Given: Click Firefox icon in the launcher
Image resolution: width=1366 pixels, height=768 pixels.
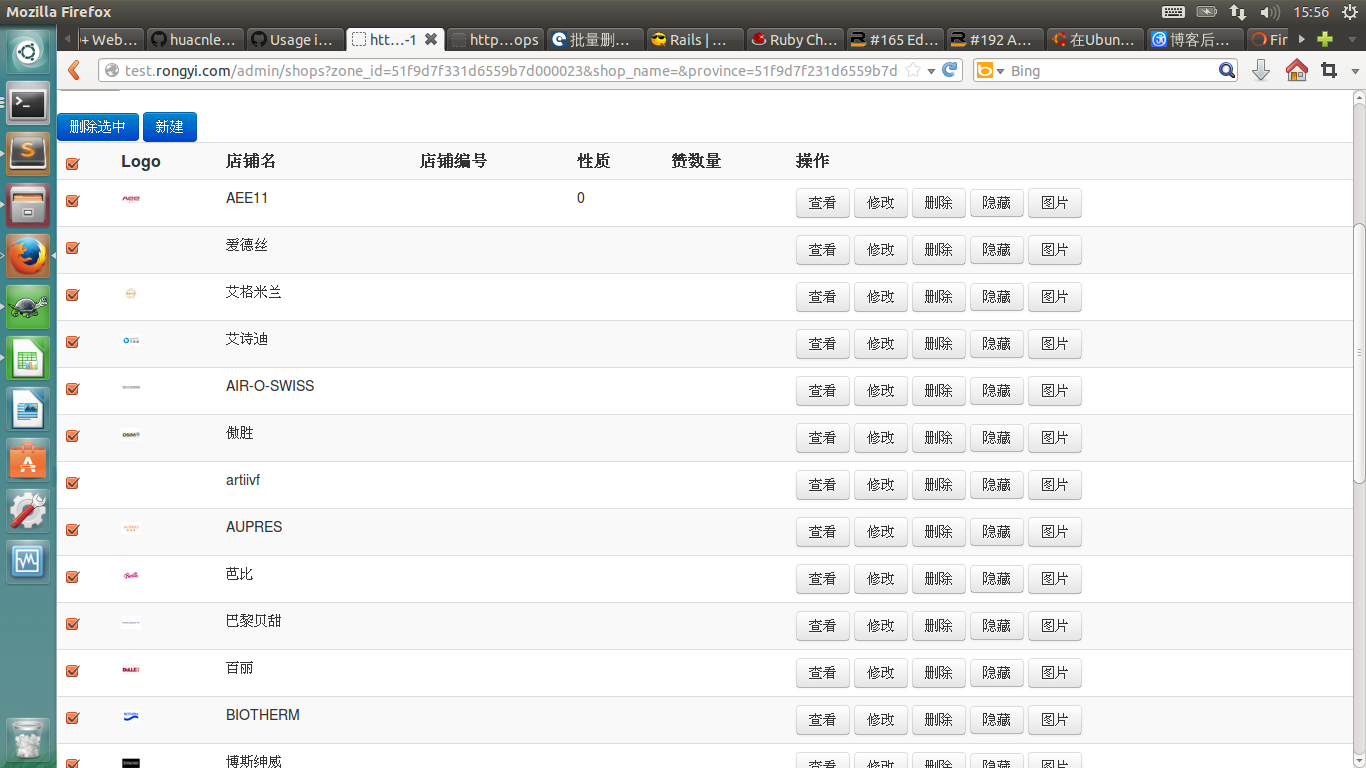Looking at the screenshot, I should click(28, 256).
